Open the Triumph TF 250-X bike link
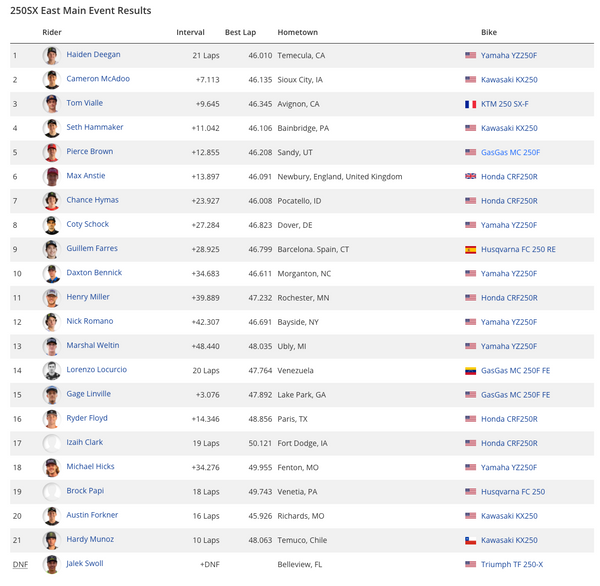The image size is (600, 586). (512, 564)
